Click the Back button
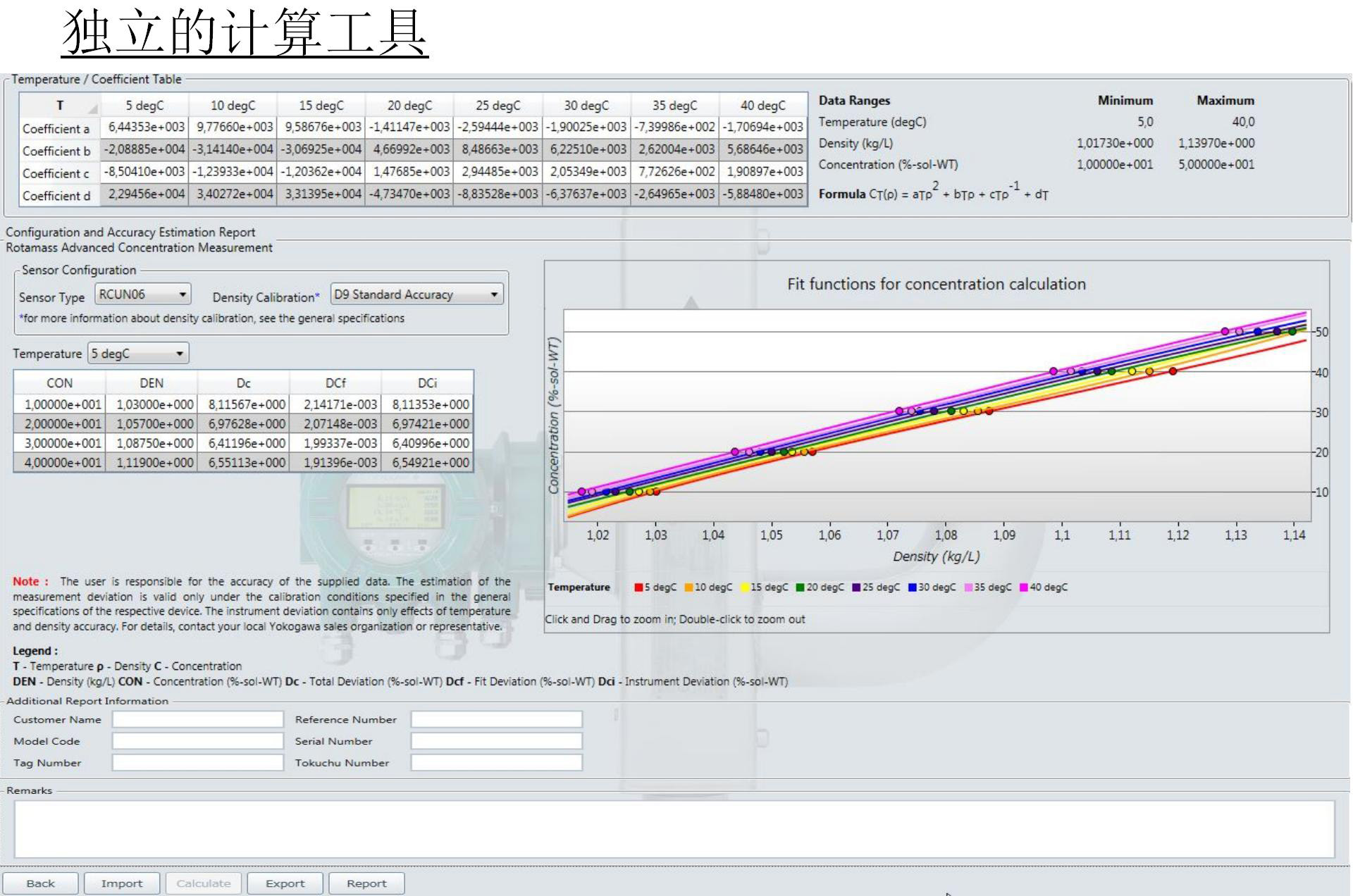The height and width of the screenshot is (896, 1353). coord(40,883)
